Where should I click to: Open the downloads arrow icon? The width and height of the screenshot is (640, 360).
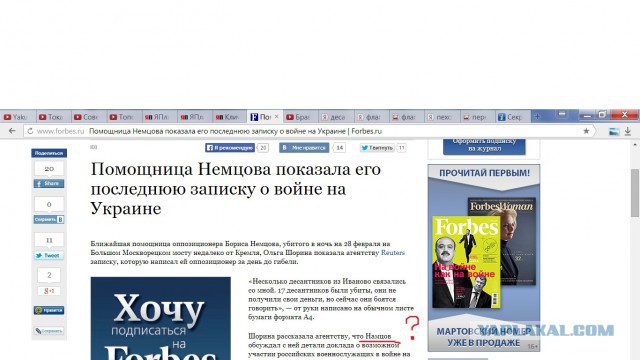click(x=628, y=131)
